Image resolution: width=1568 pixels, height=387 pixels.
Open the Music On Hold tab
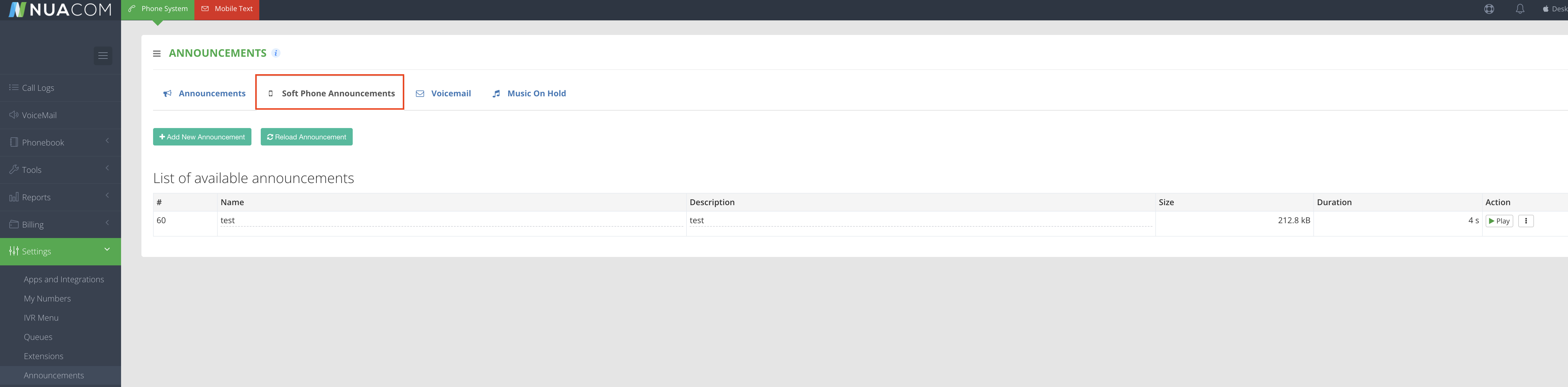click(529, 93)
